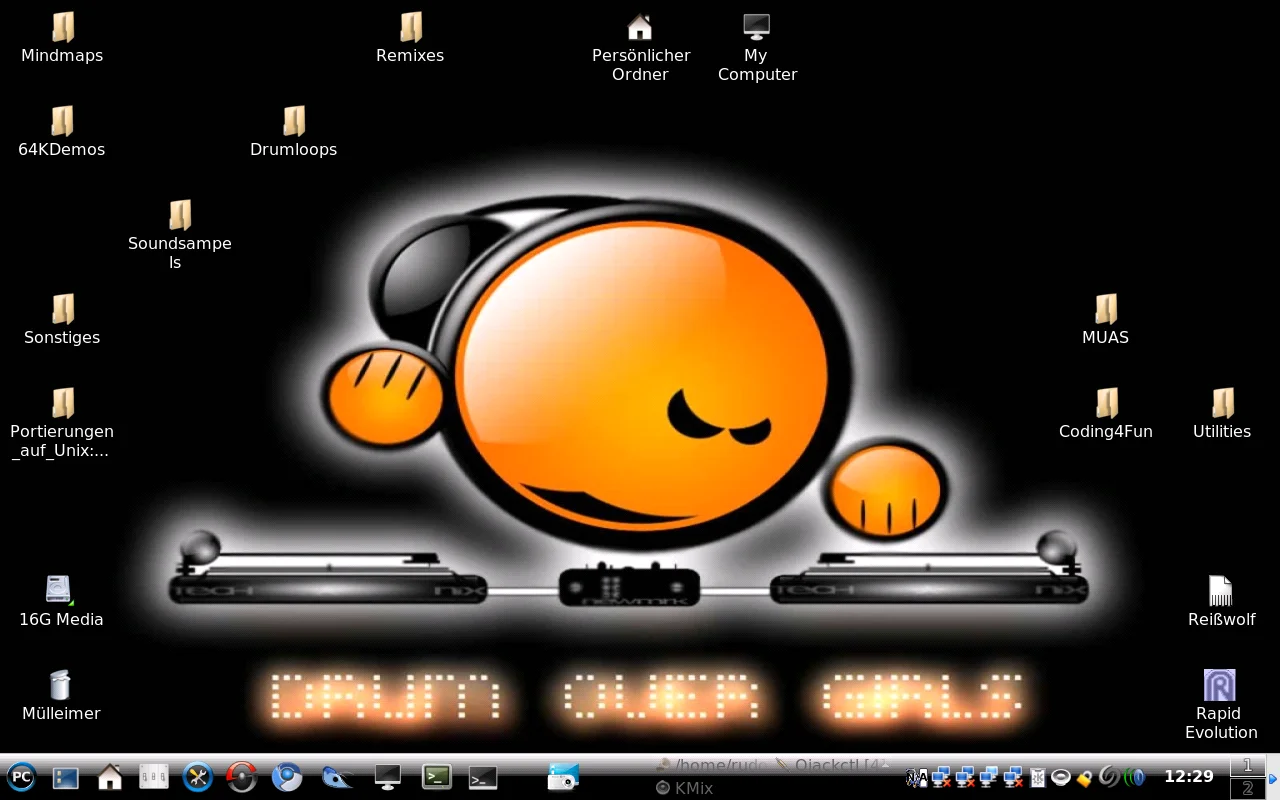Viewport: 1280px width, 800px height.
Task: Launch the camera screenshot tool in panel
Action: tap(563, 776)
